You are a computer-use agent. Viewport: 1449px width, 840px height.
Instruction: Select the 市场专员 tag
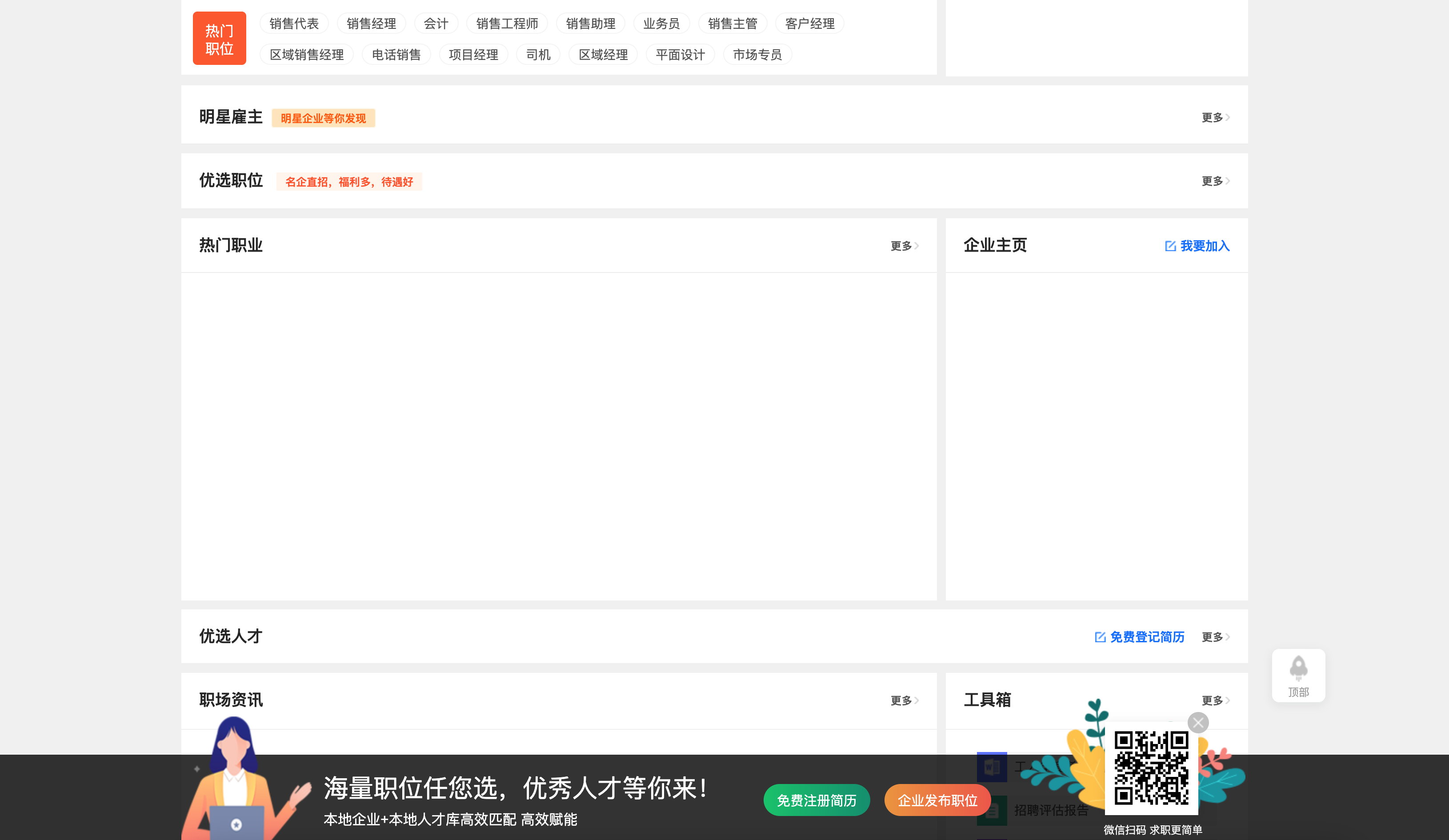[x=757, y=55]
